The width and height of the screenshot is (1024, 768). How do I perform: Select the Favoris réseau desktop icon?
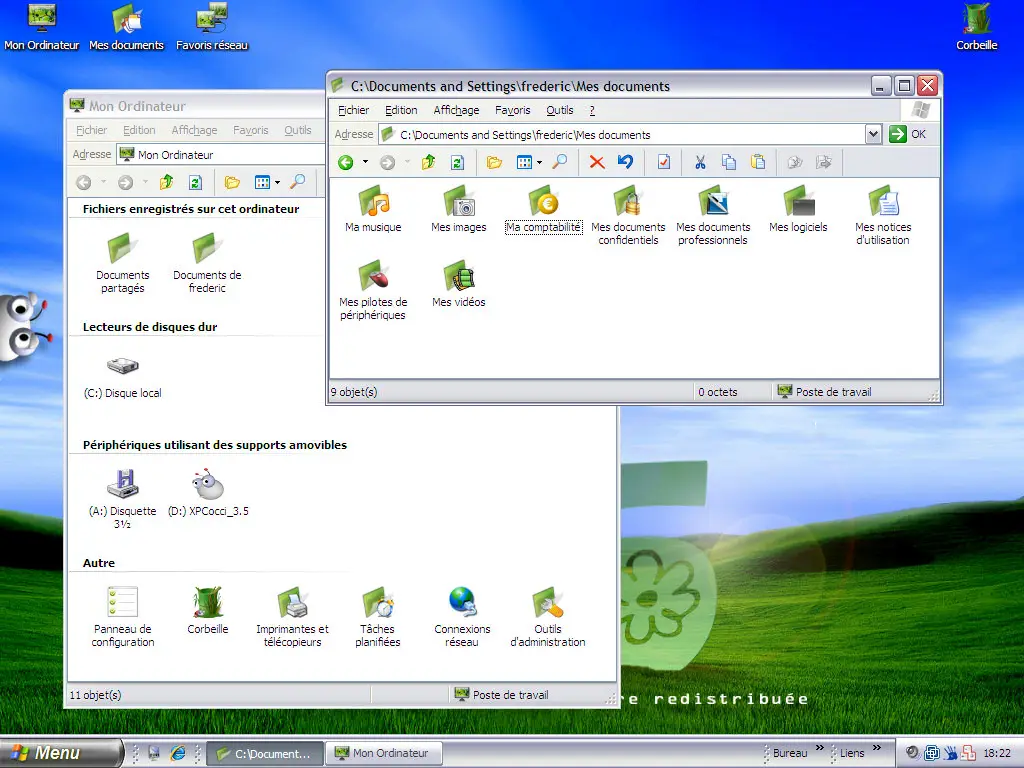point(212,27)
